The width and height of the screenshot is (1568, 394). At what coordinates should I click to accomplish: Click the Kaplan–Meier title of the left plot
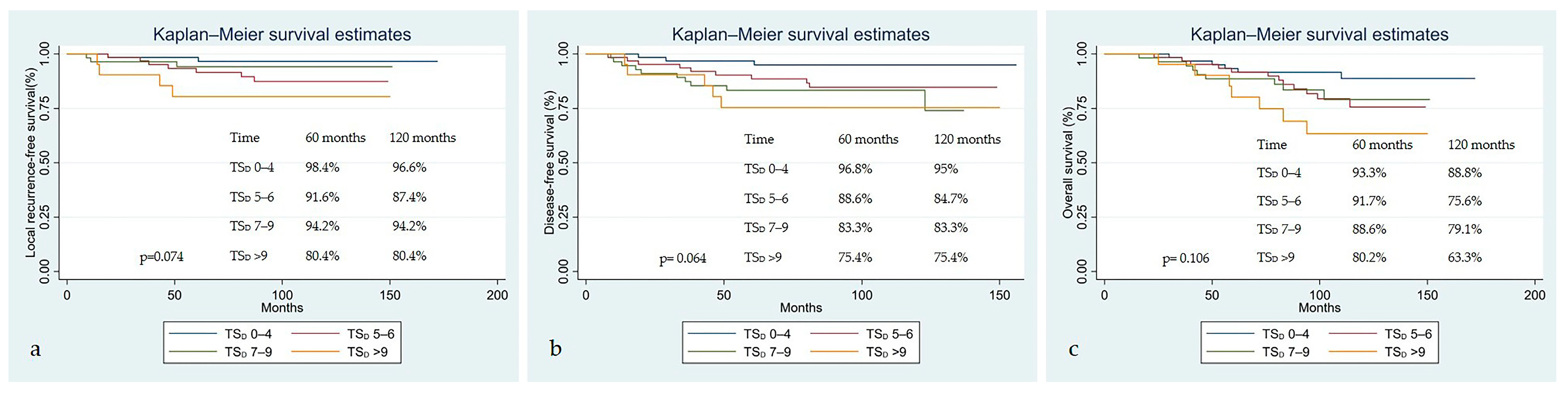[x=282, y=34]
